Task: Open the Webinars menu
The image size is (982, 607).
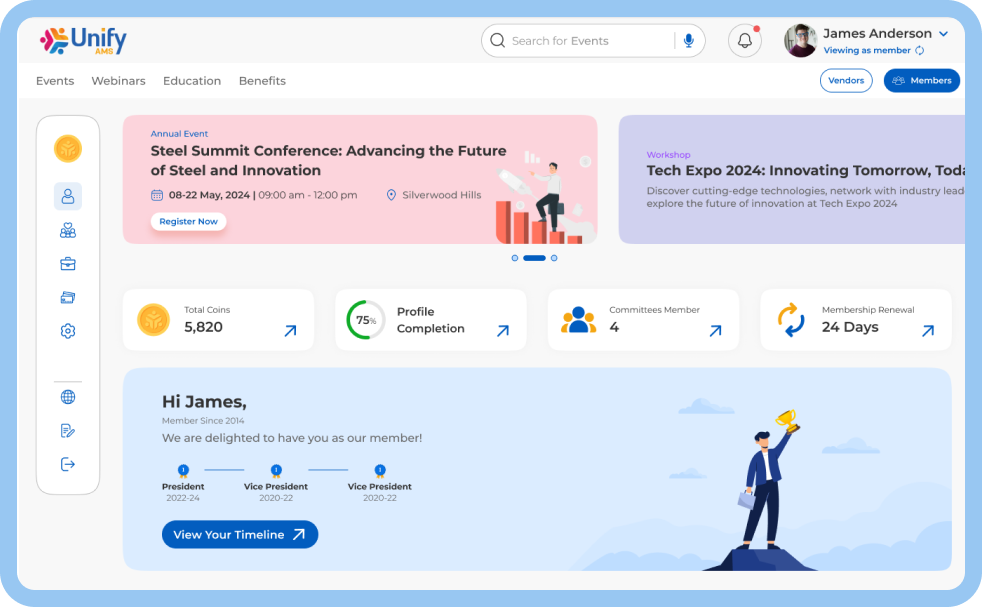Action: (118, 81)
